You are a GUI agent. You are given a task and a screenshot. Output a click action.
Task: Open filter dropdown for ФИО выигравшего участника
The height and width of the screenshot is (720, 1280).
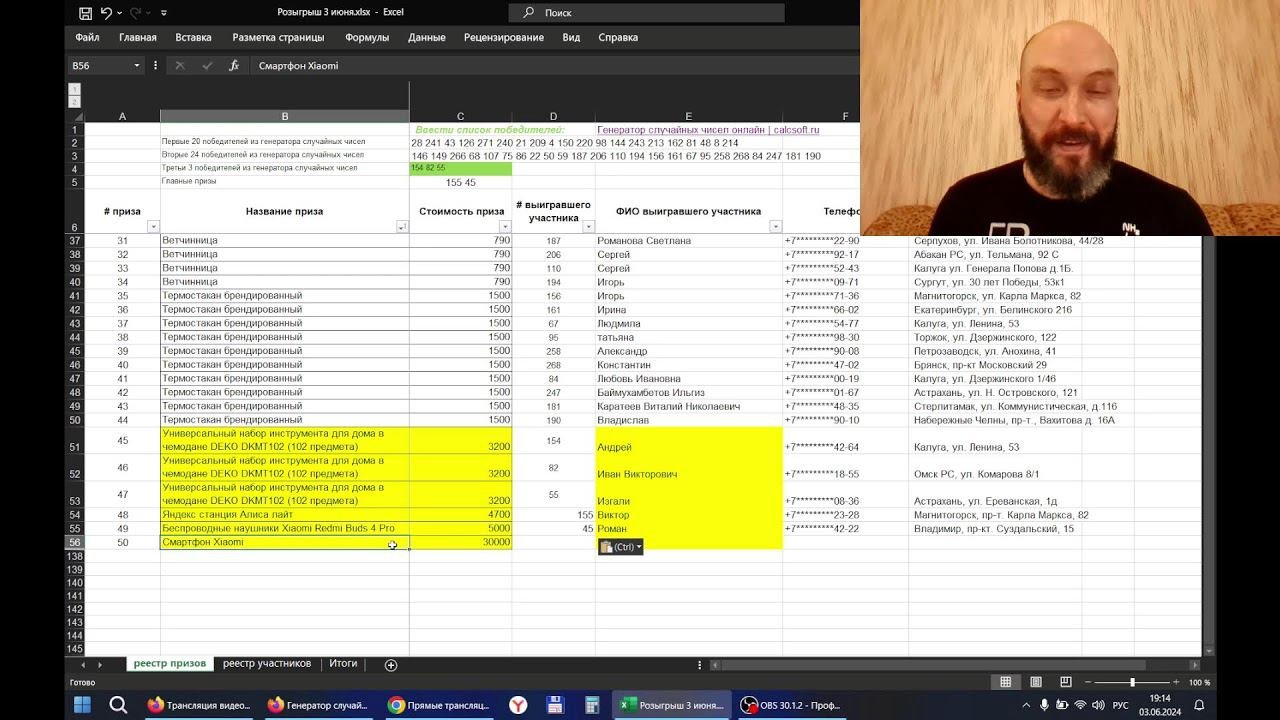(x=776, y=227)
